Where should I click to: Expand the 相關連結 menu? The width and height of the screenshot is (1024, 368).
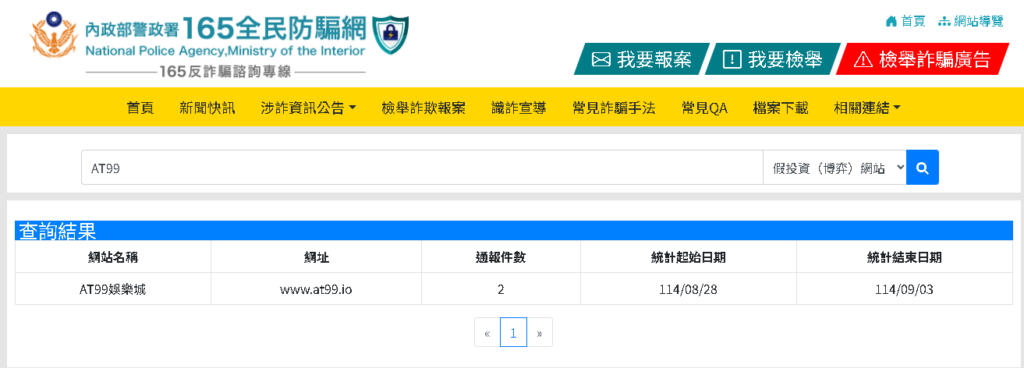tap(867, 108)
